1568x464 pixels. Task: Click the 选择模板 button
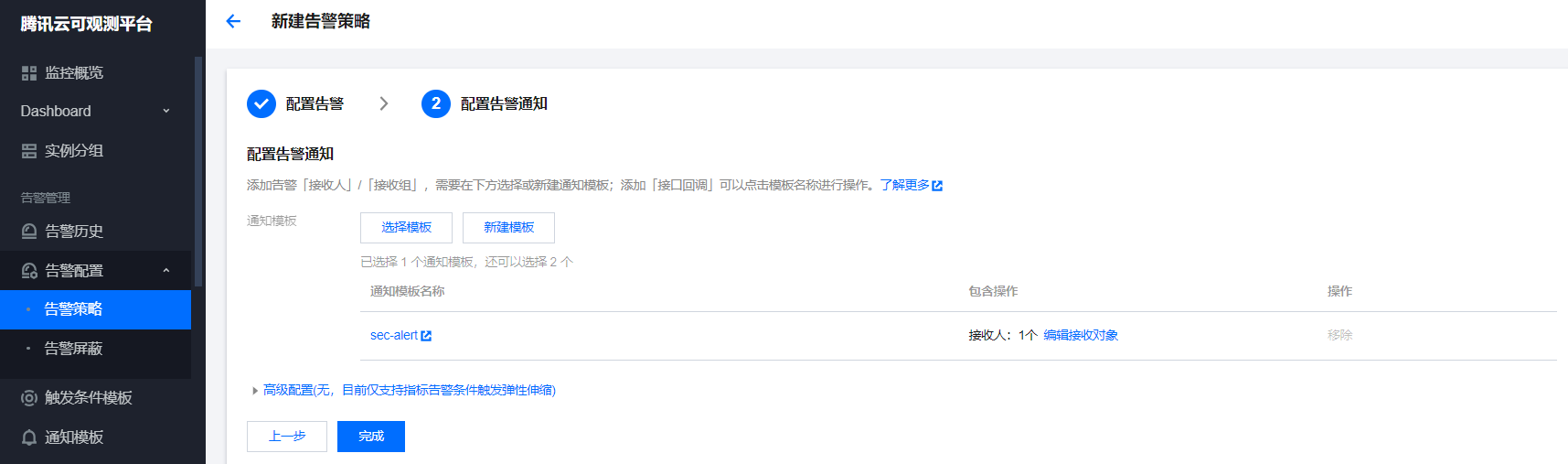point(406,227)
